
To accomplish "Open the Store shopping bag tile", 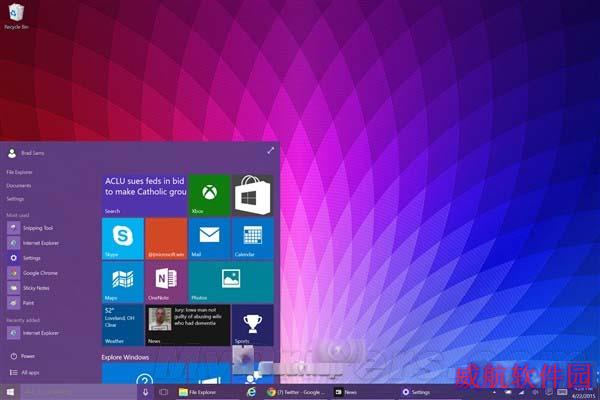I will pyautogui.click(x=253, y=195).
